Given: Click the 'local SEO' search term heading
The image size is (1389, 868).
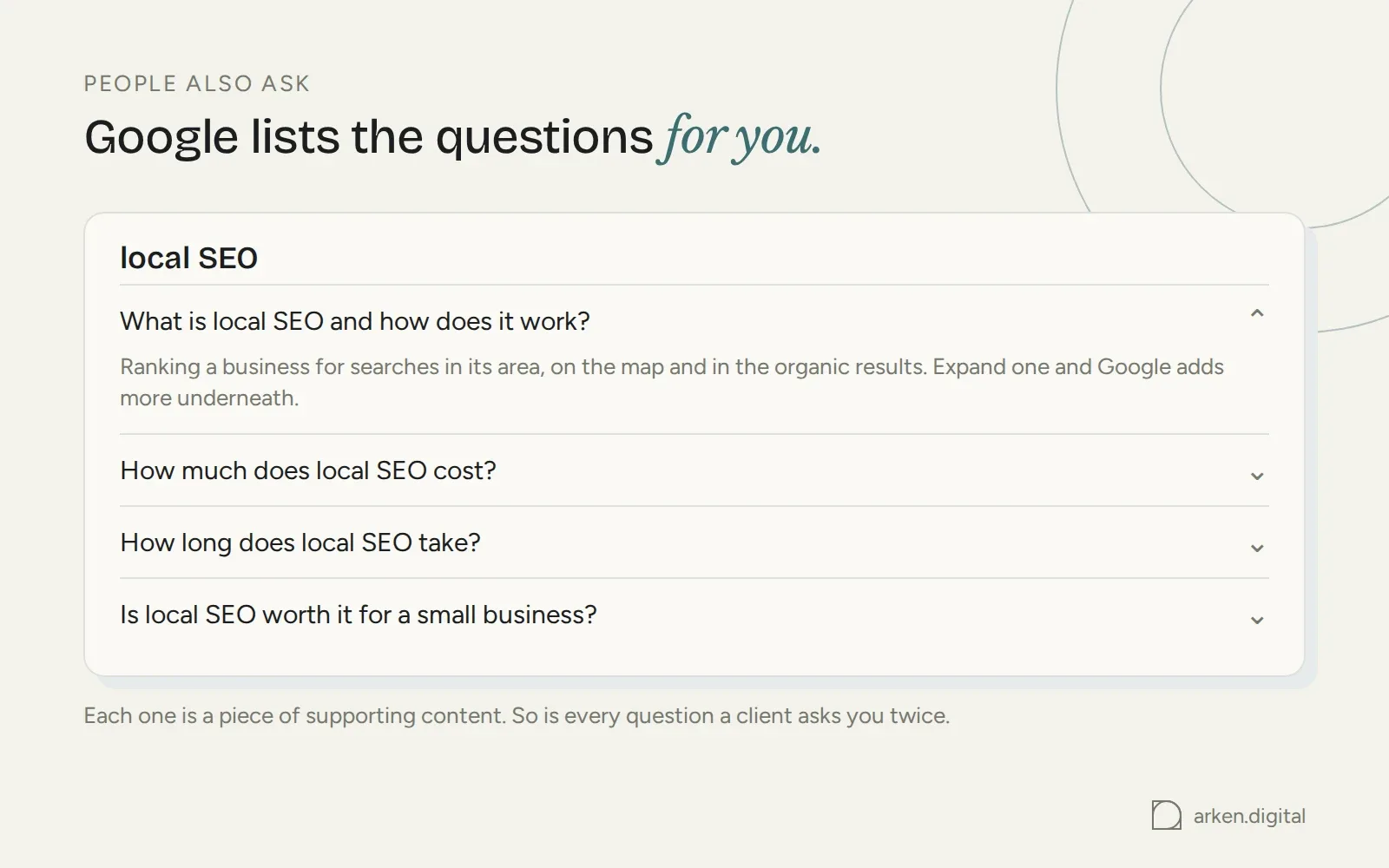Looking at the screenshot, I should (x=188, y=258).
